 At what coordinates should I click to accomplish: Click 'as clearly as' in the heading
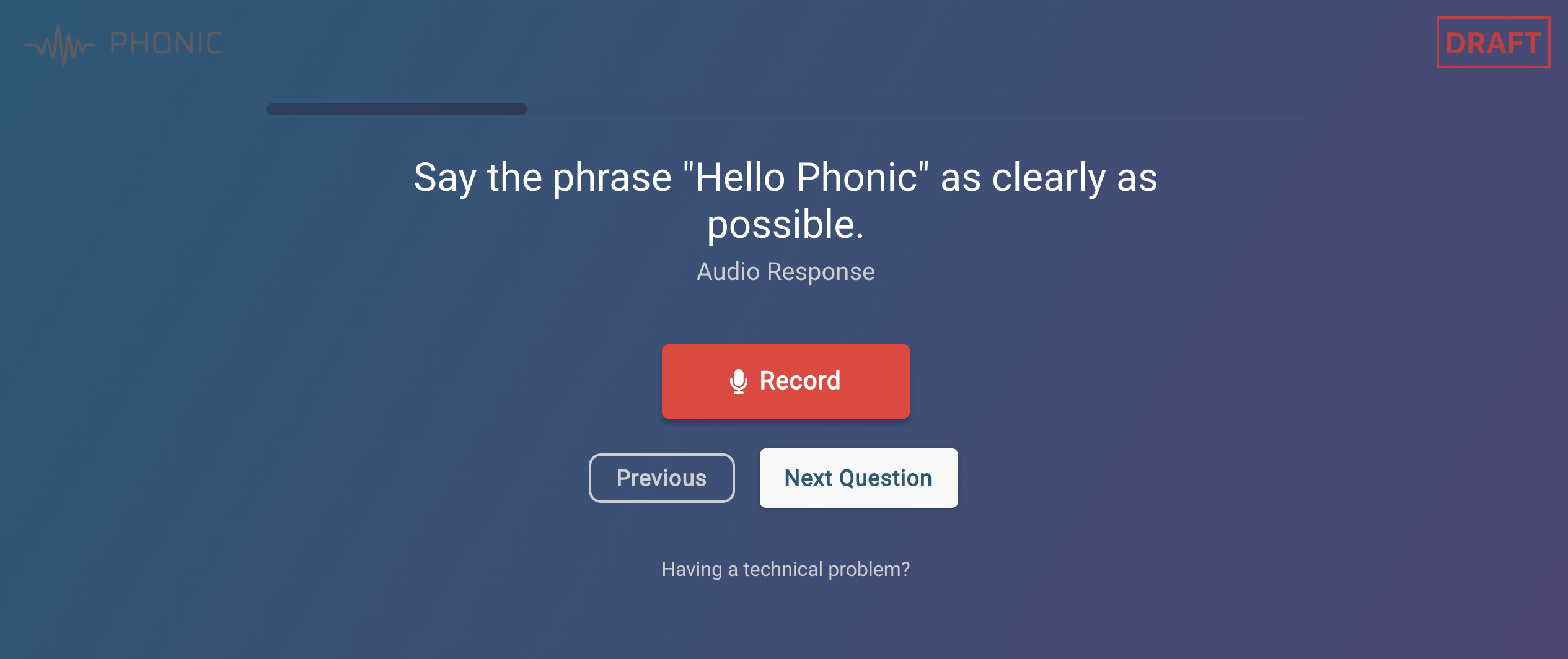pyautogui.click(x=1049, y=177)
